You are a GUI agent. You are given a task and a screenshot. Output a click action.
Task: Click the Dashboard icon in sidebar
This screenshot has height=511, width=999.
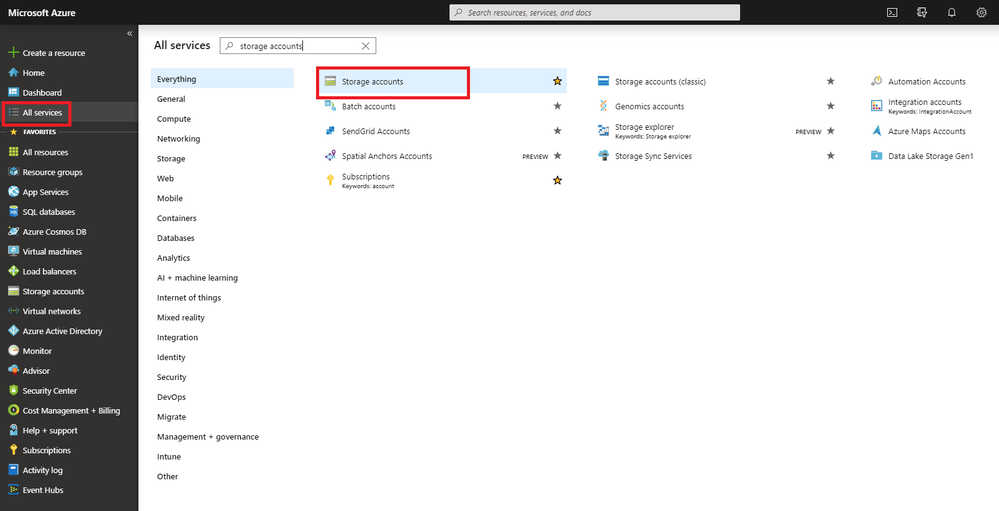pyautogui.click(x=13, y=92)
